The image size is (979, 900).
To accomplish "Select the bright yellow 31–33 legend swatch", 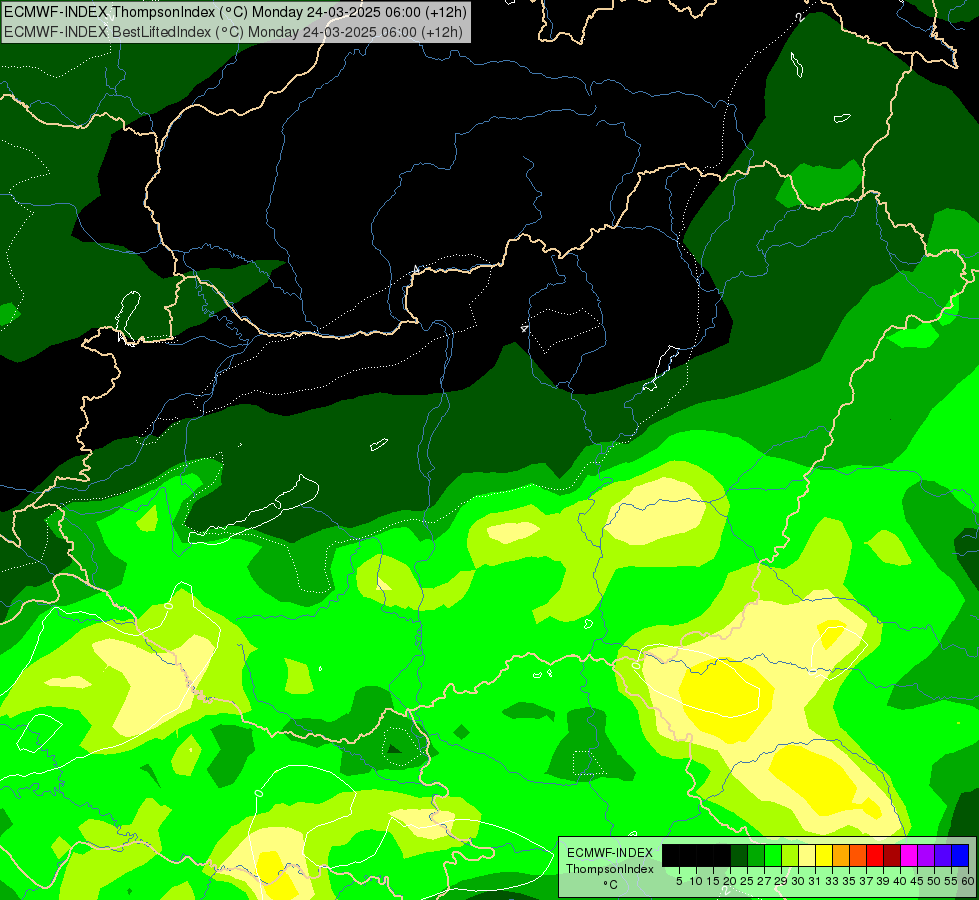I will click(824, 855).
